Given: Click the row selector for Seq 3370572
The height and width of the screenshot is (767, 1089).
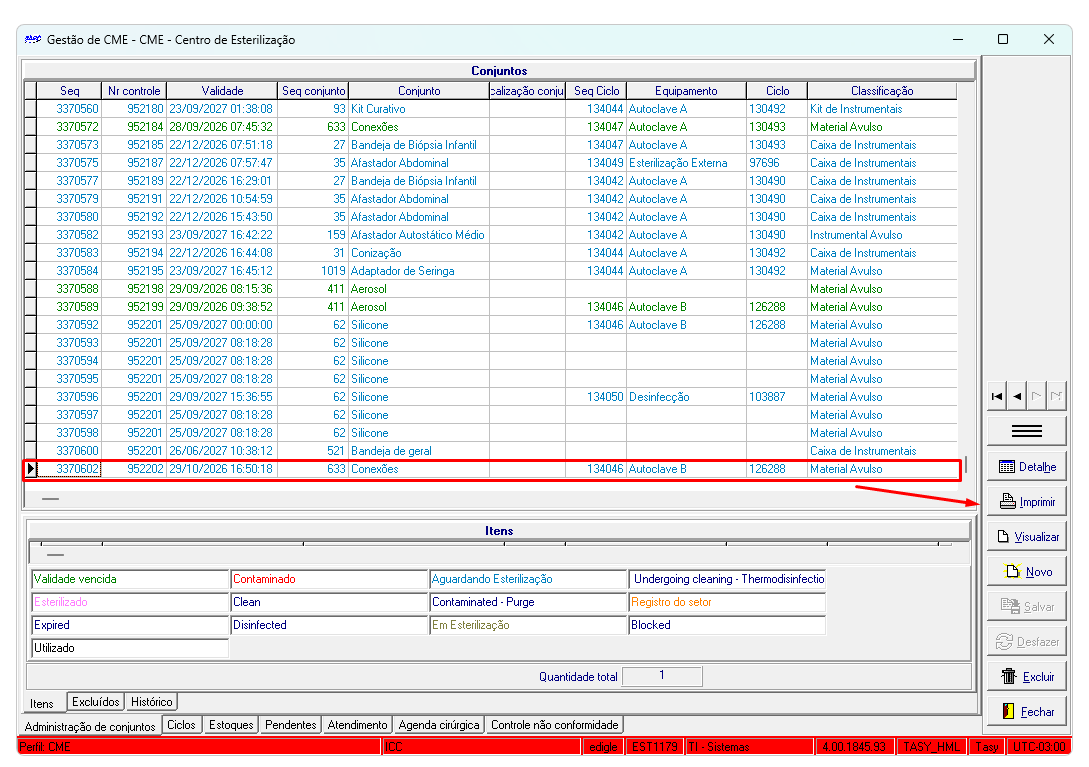Looking at the screenshot, I should (31, 127).
